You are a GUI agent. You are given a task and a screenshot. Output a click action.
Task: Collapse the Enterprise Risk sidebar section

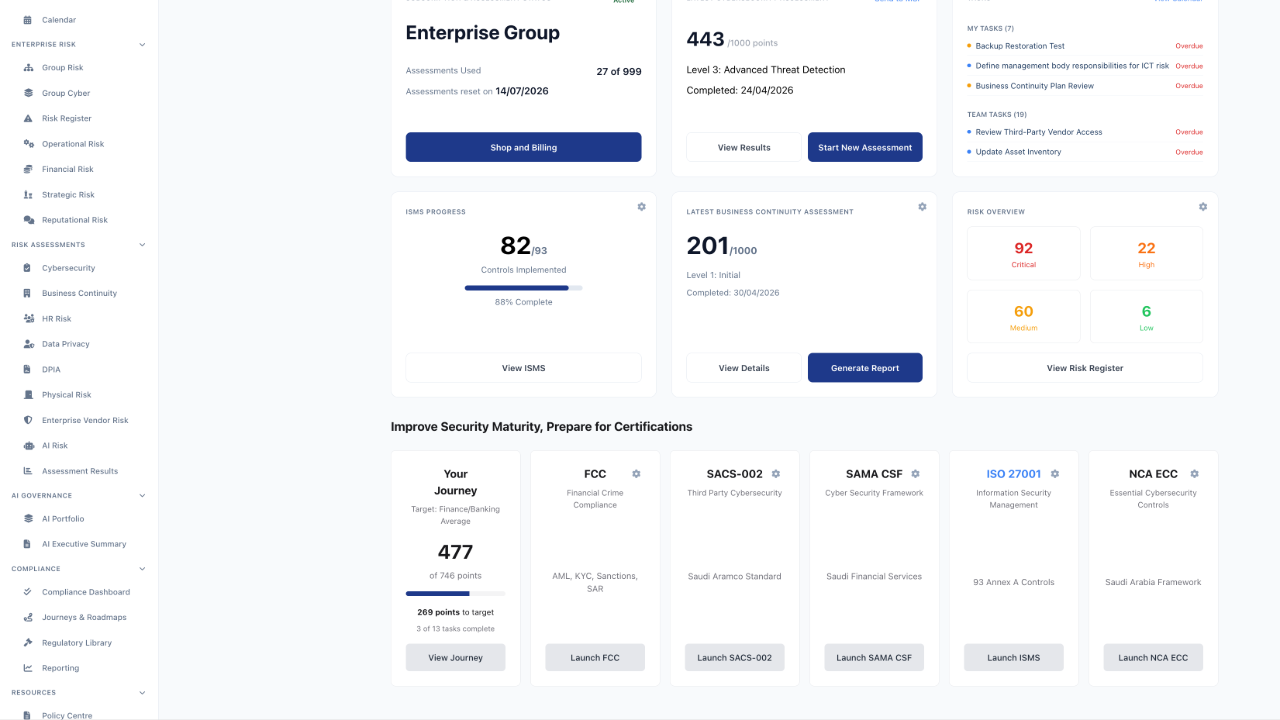coord(142,44)
